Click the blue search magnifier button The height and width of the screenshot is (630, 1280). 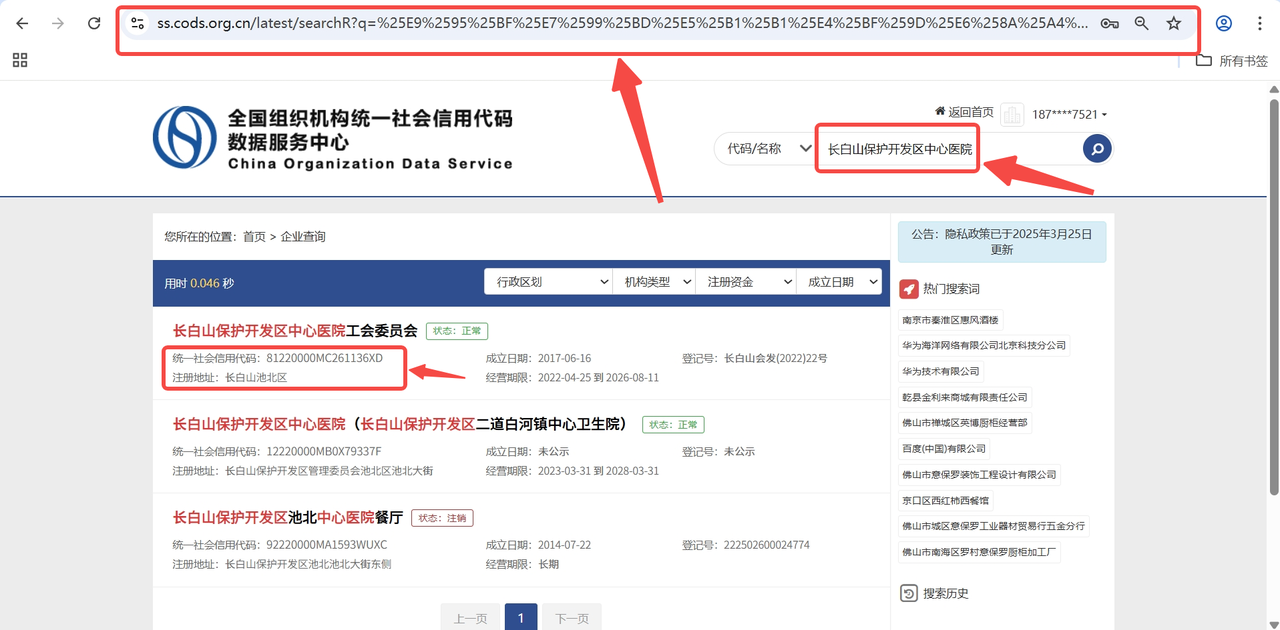pos(1097,149)
